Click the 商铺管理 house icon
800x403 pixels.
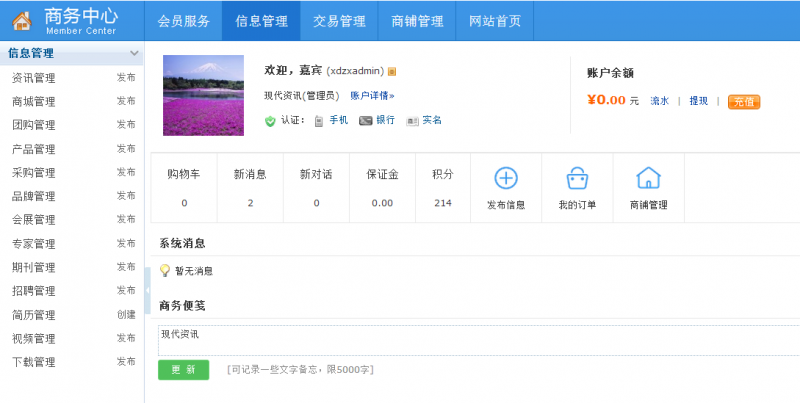[x=648, y=178]
